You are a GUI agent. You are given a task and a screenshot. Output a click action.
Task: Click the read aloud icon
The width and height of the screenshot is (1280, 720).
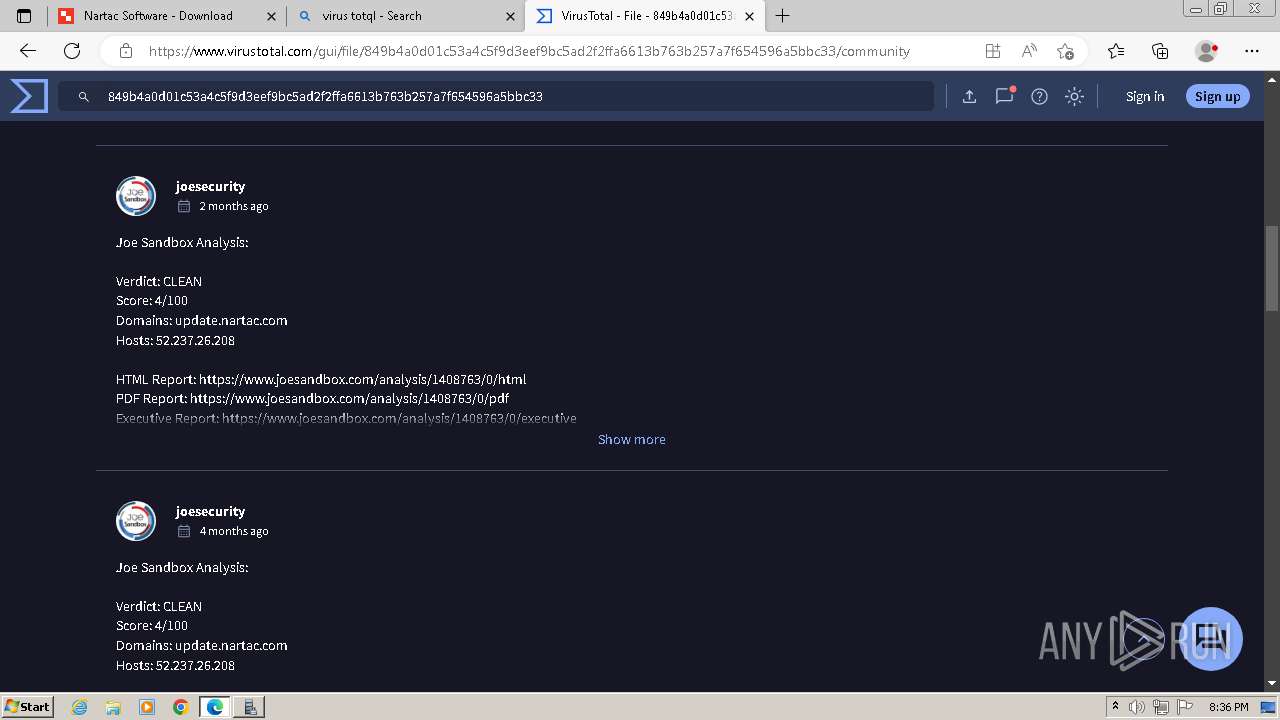pos(1028,51)
